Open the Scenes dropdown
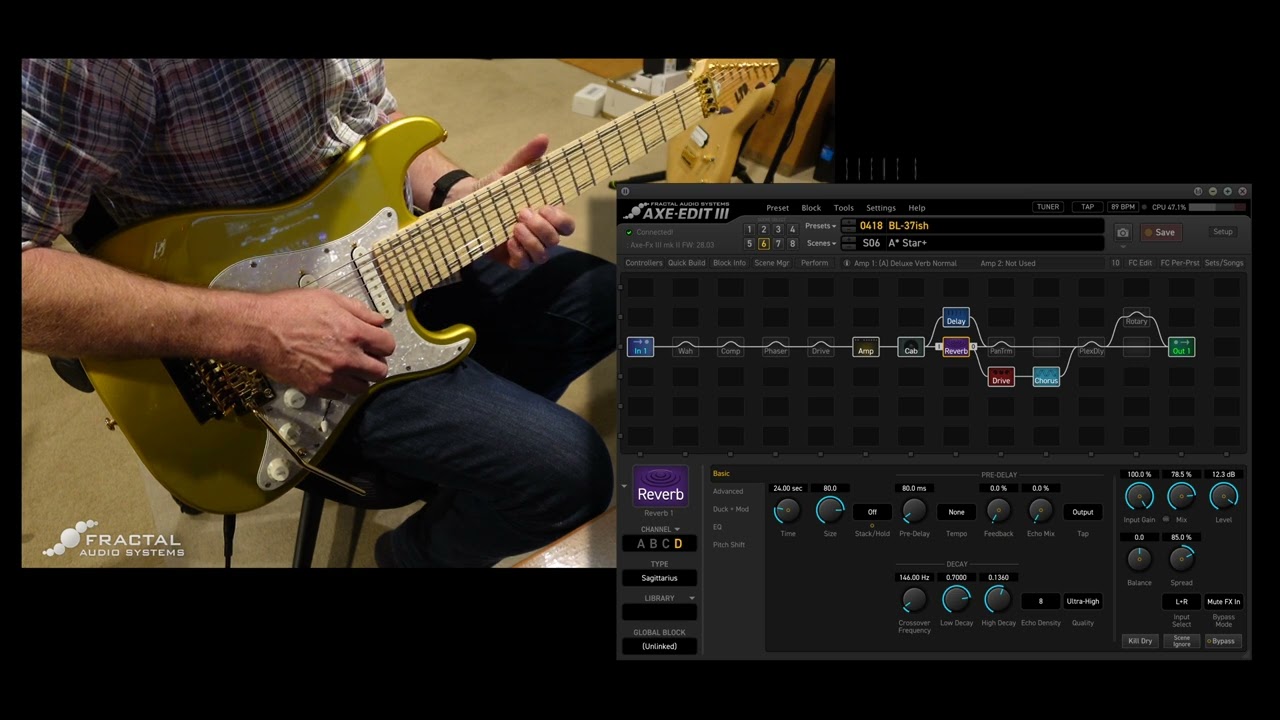 (x=821, y=243)
